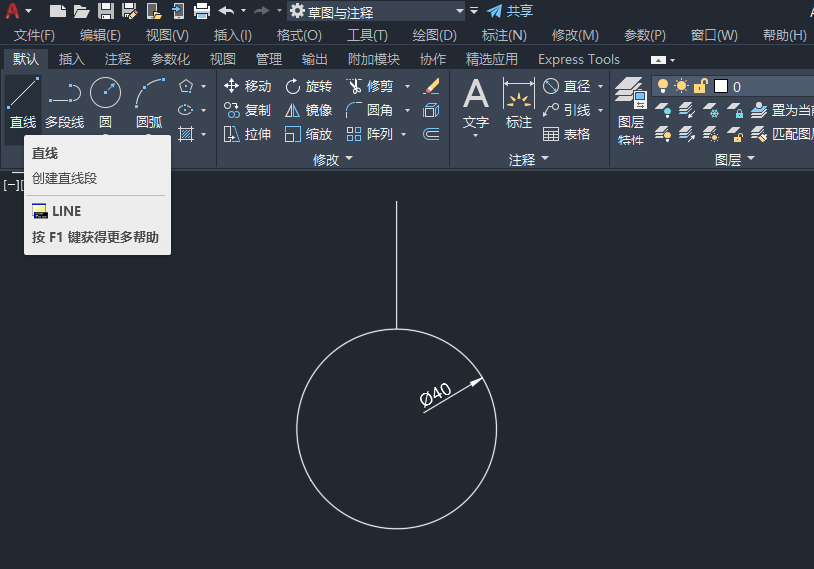
Task: Expand the Annotation (注释) panel
Action: point(528,159)
